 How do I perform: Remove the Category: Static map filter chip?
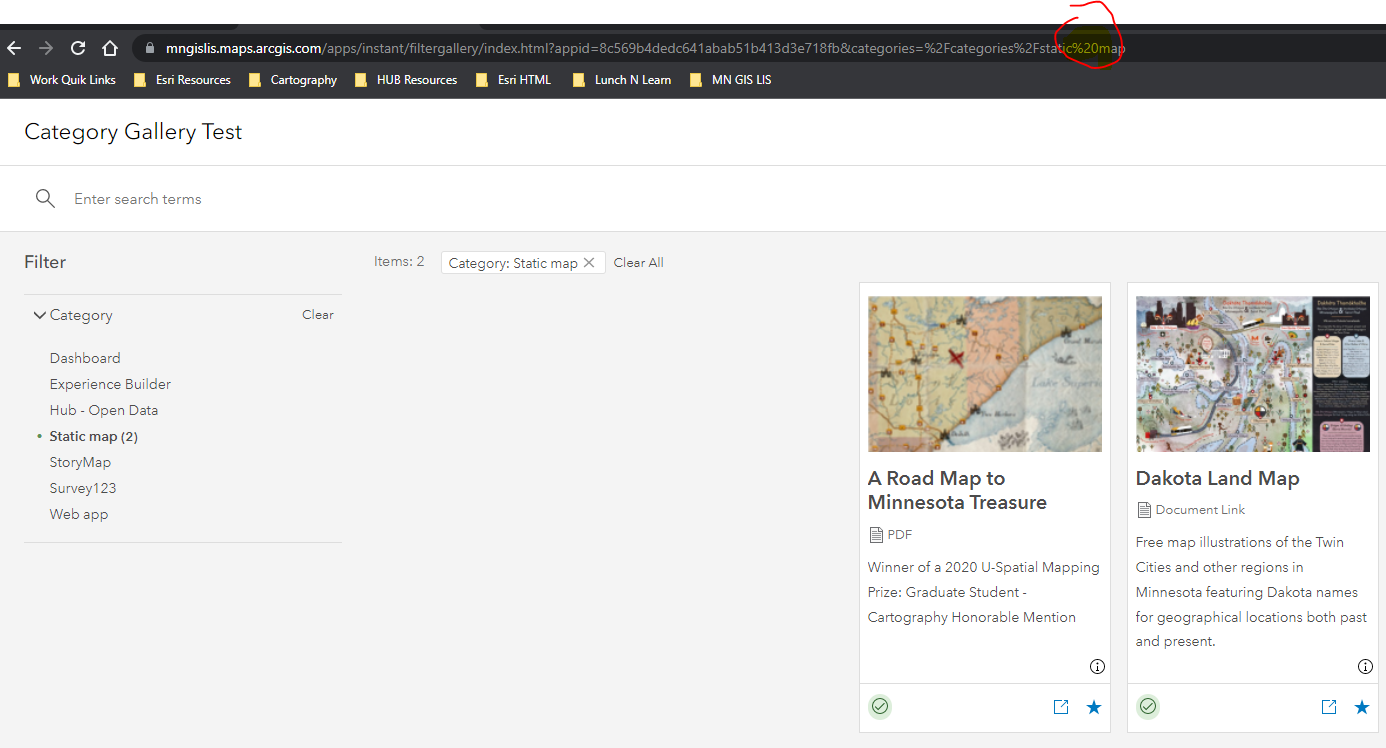click(x=589, y=263)
